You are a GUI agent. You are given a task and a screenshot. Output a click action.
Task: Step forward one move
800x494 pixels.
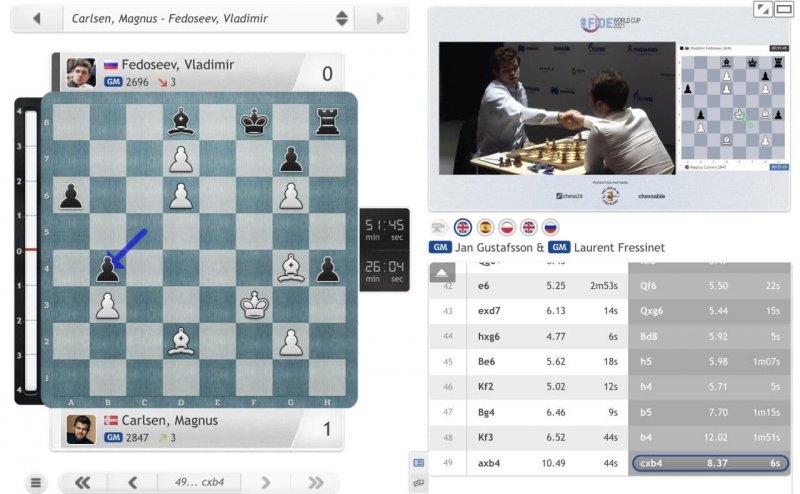[266, 483]
